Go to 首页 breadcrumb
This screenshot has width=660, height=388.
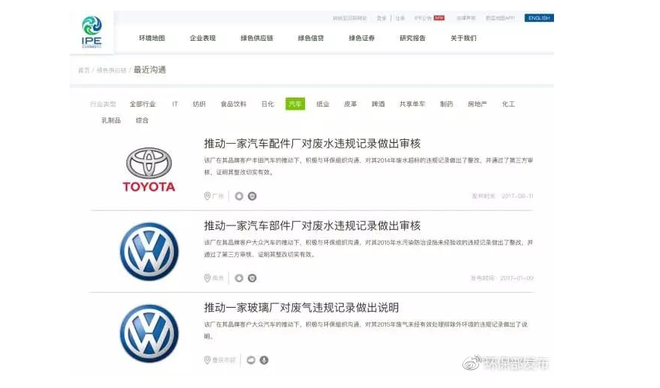pos(84,70)
